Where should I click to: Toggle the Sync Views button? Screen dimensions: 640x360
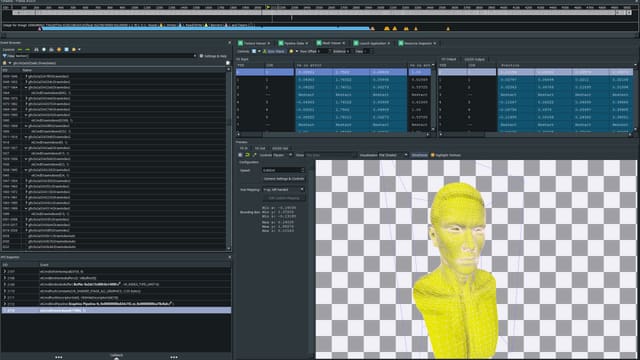click(273, 51)
